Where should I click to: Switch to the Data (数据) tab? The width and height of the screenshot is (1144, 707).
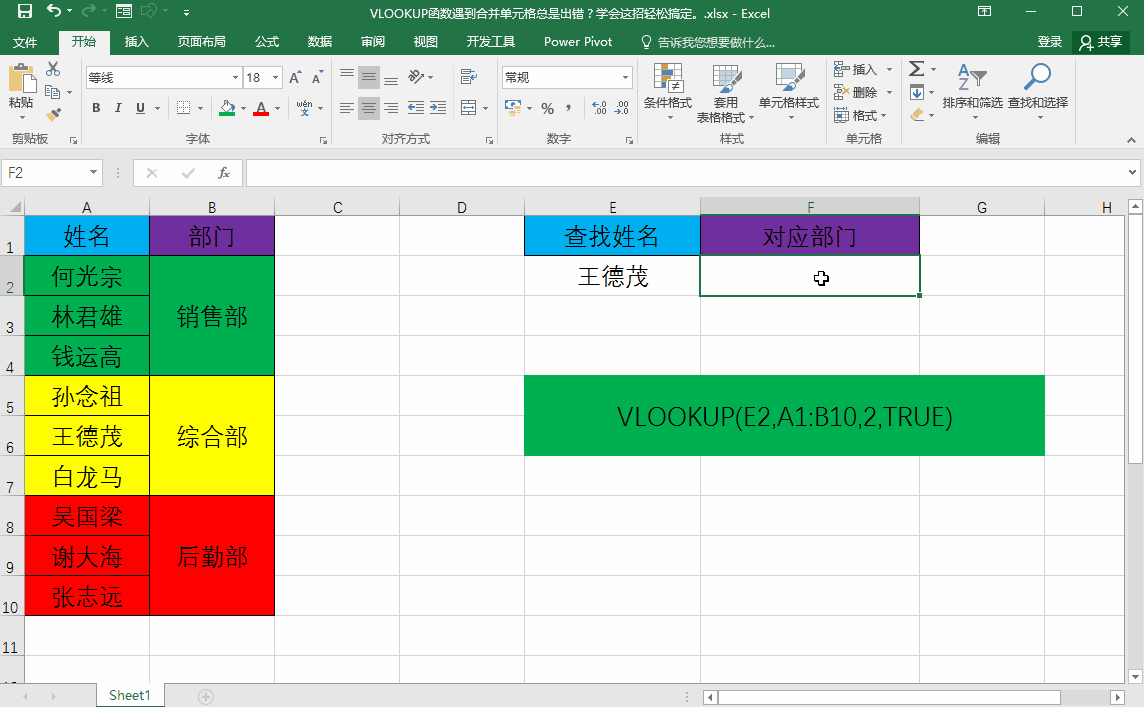coord(320,42)
